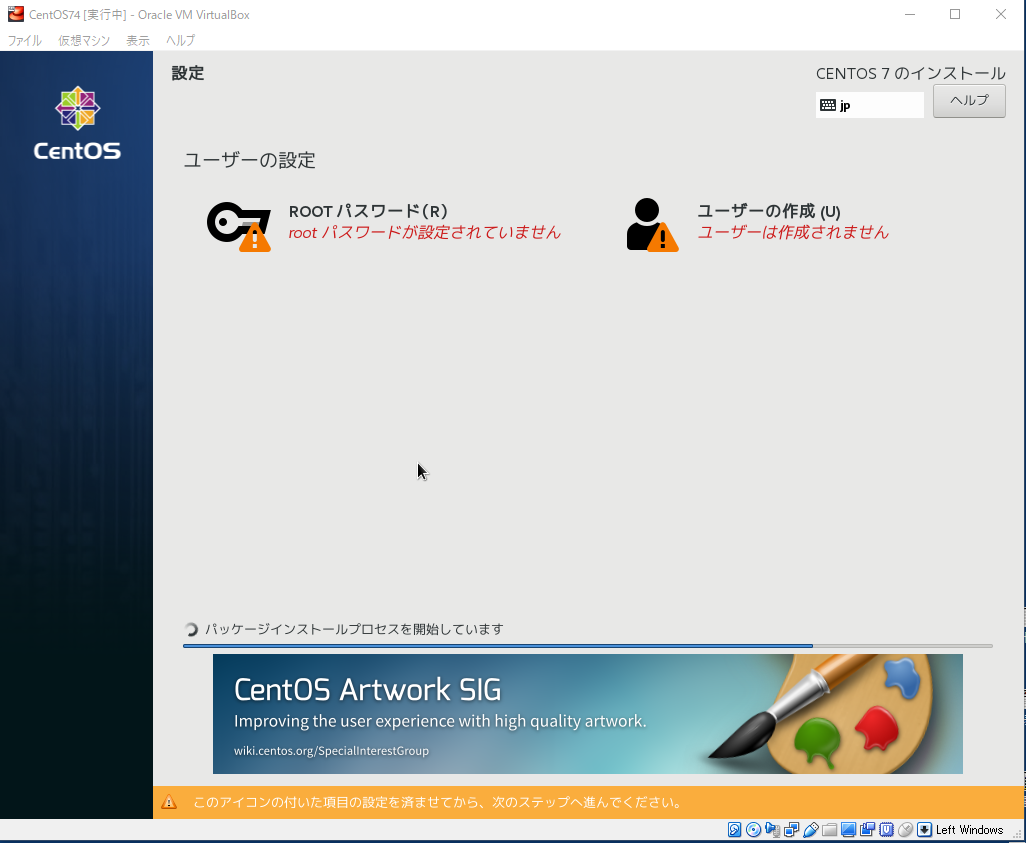The width and height of the screenshot is (1026, 843).
Task: Click the 'ユーザーの設定' heading
Action: 249,160
